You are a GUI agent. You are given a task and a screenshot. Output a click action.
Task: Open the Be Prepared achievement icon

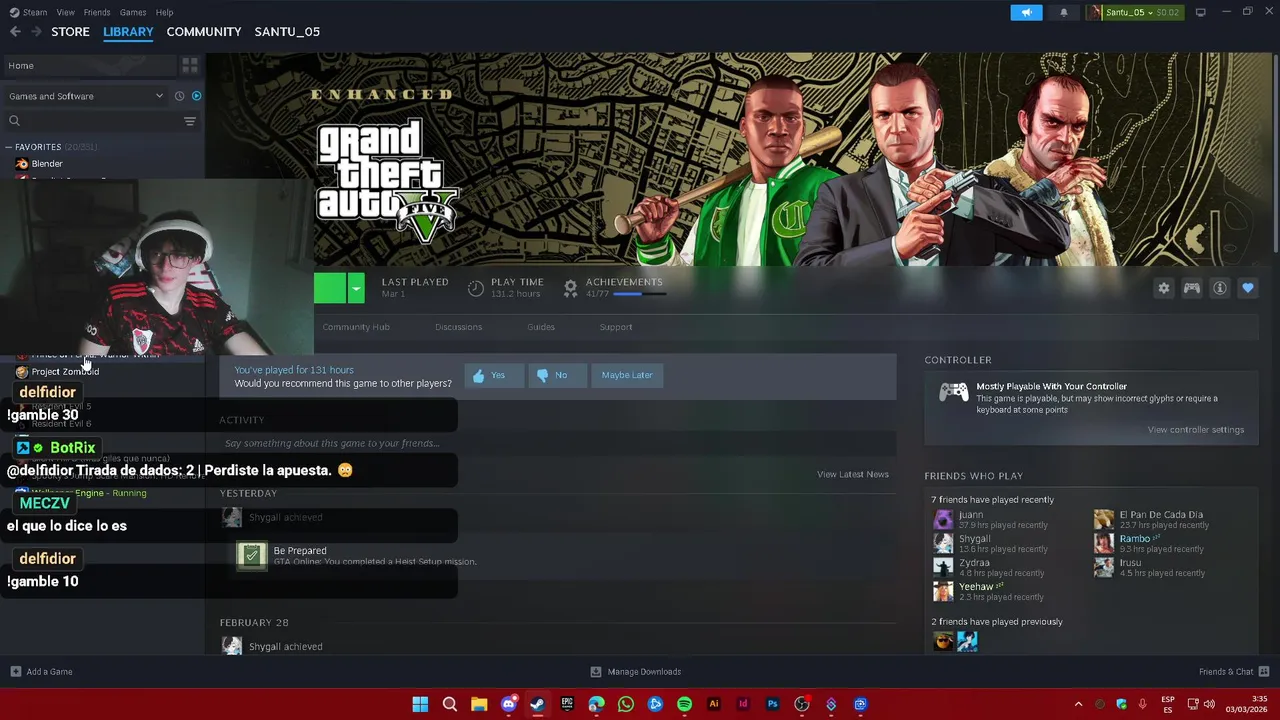(251, 555)
